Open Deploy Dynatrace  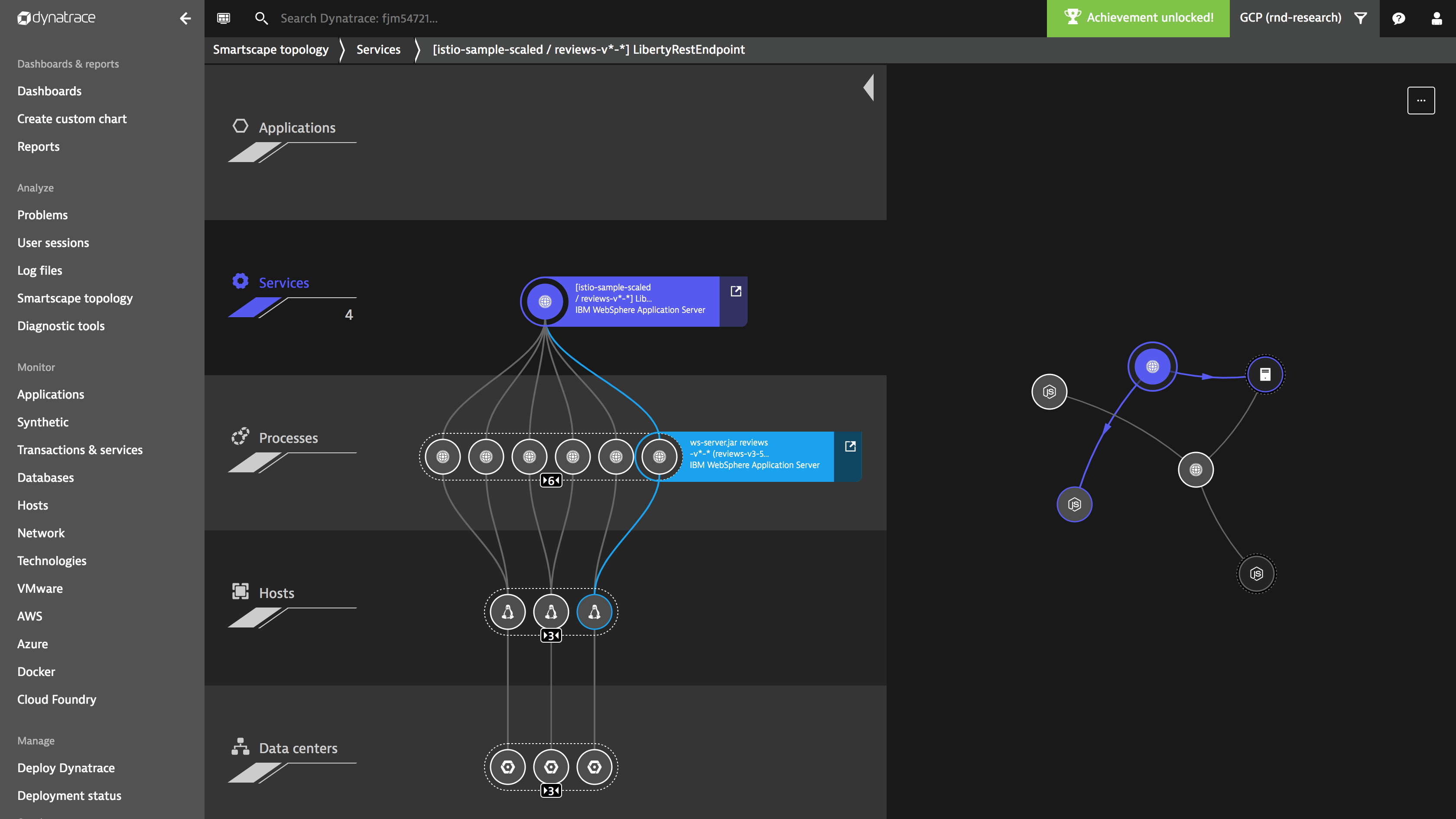tap(66, 767)
